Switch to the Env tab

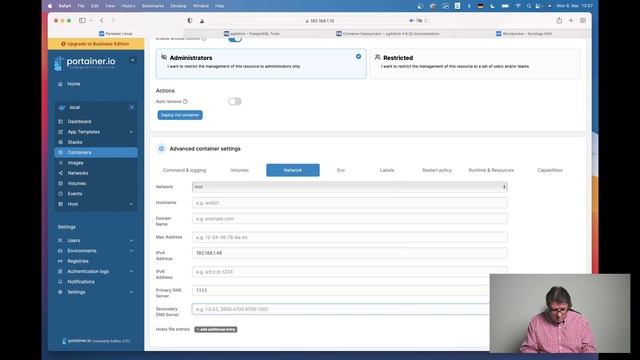point(341,170)
